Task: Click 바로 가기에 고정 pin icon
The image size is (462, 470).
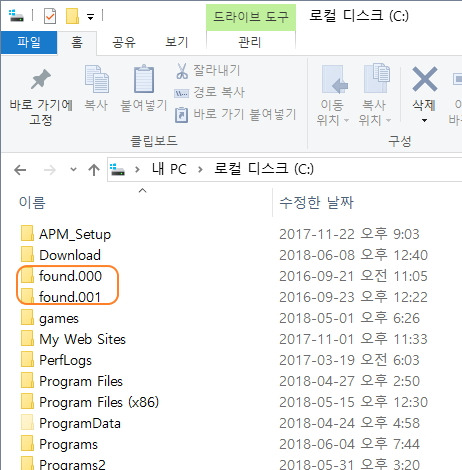Action: [41, 79]
